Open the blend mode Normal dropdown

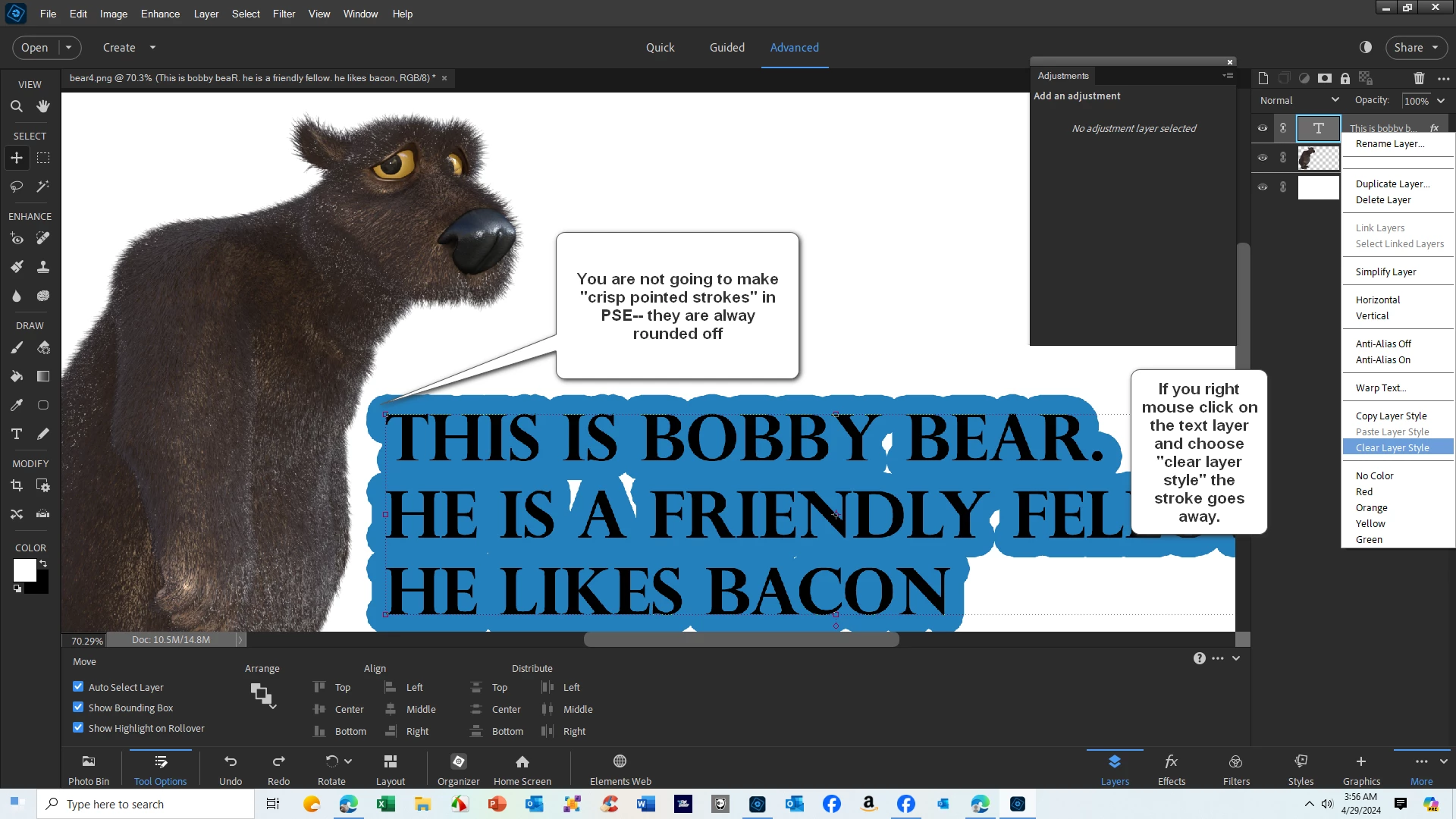click(1299, 100)
